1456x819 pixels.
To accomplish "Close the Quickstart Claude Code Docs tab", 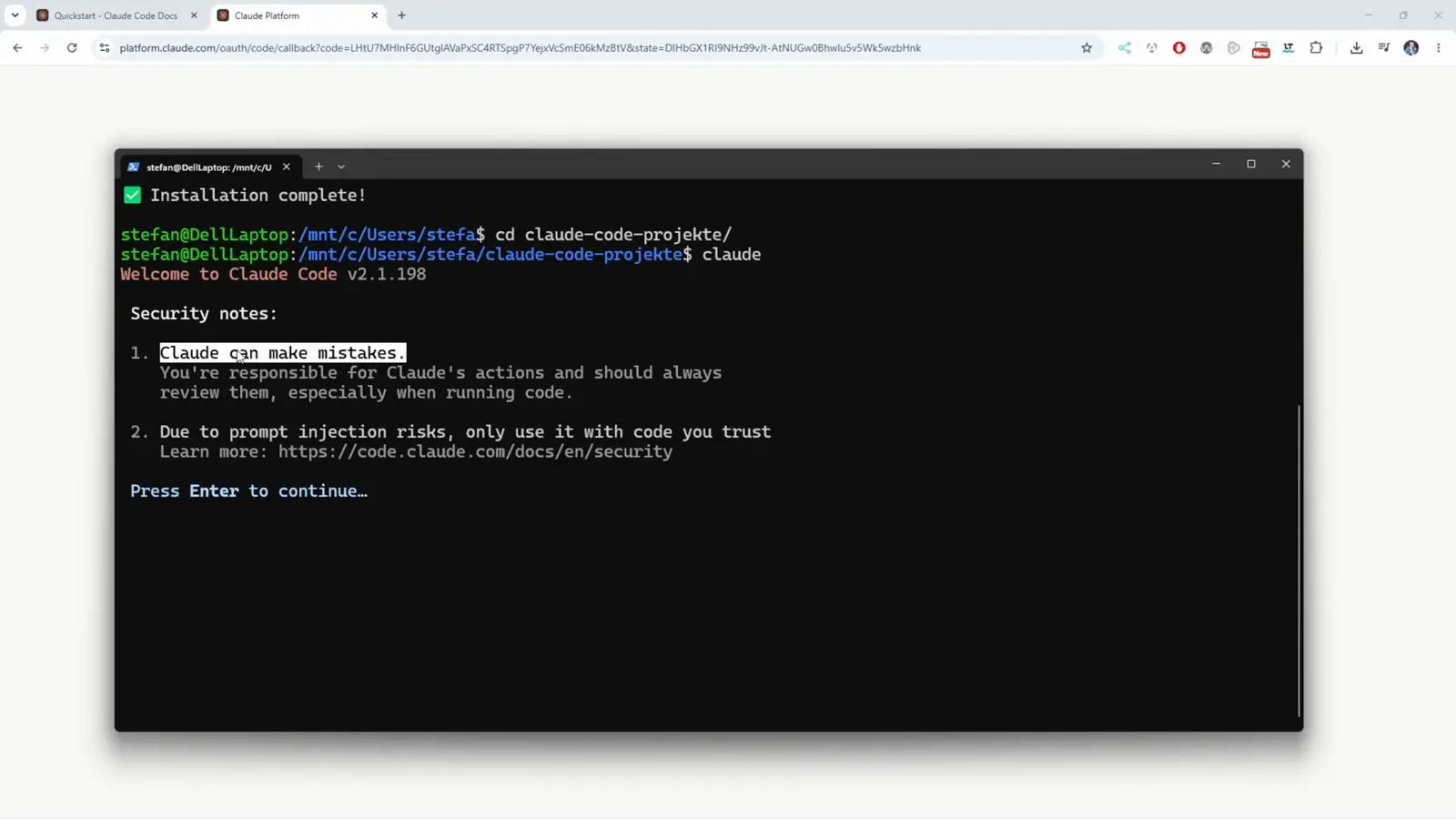I will [x=194, y=15].
